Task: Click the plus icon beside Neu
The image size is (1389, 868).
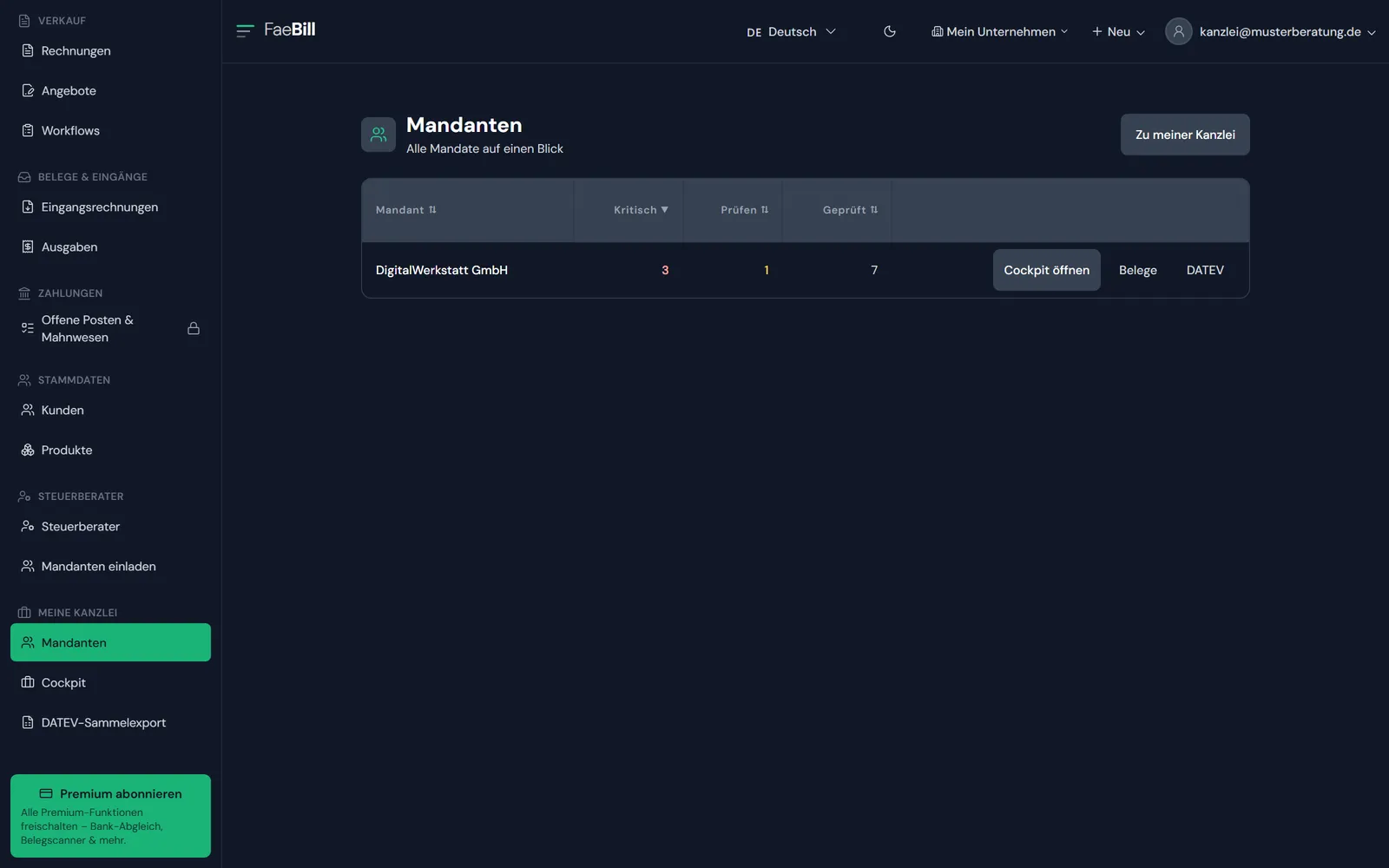Action: (x=1097, y=31)
